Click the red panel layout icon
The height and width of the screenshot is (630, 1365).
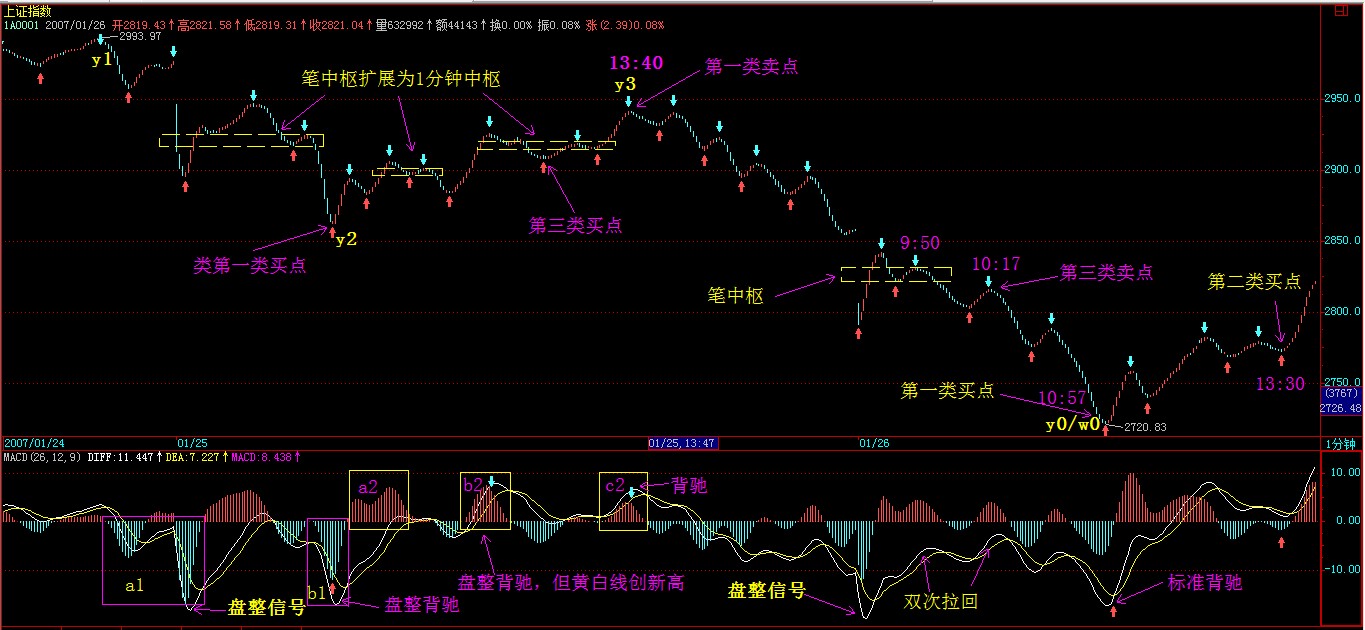point(1340,12)
